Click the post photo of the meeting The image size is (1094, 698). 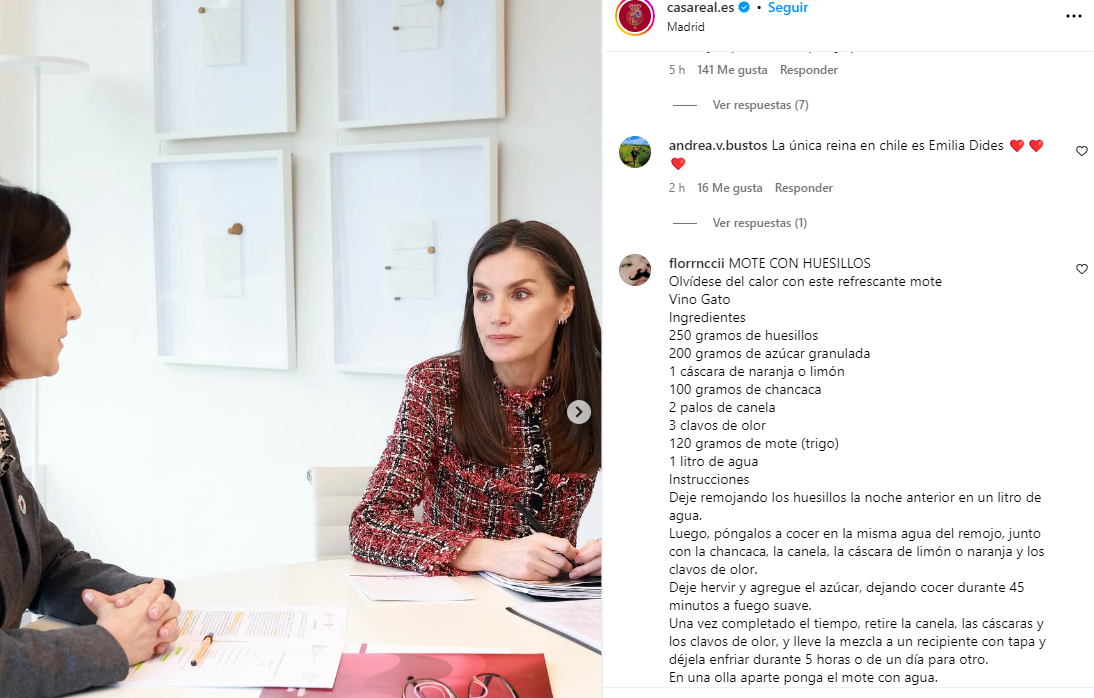(x=301, y=349)
